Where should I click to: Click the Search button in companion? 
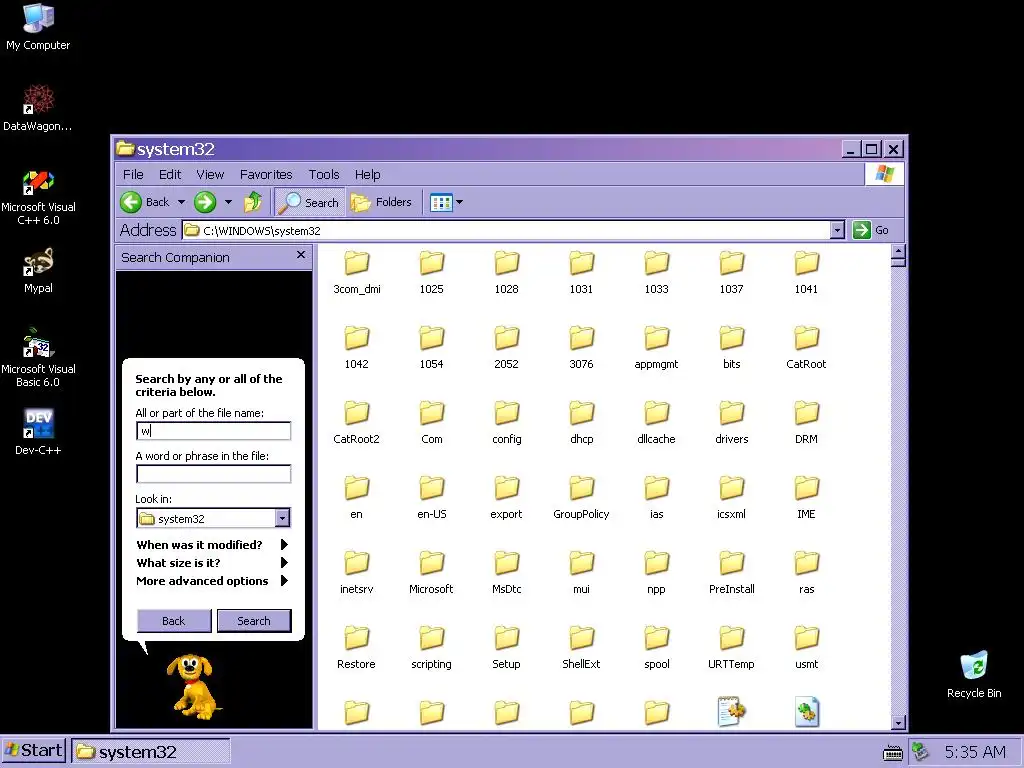254,620
